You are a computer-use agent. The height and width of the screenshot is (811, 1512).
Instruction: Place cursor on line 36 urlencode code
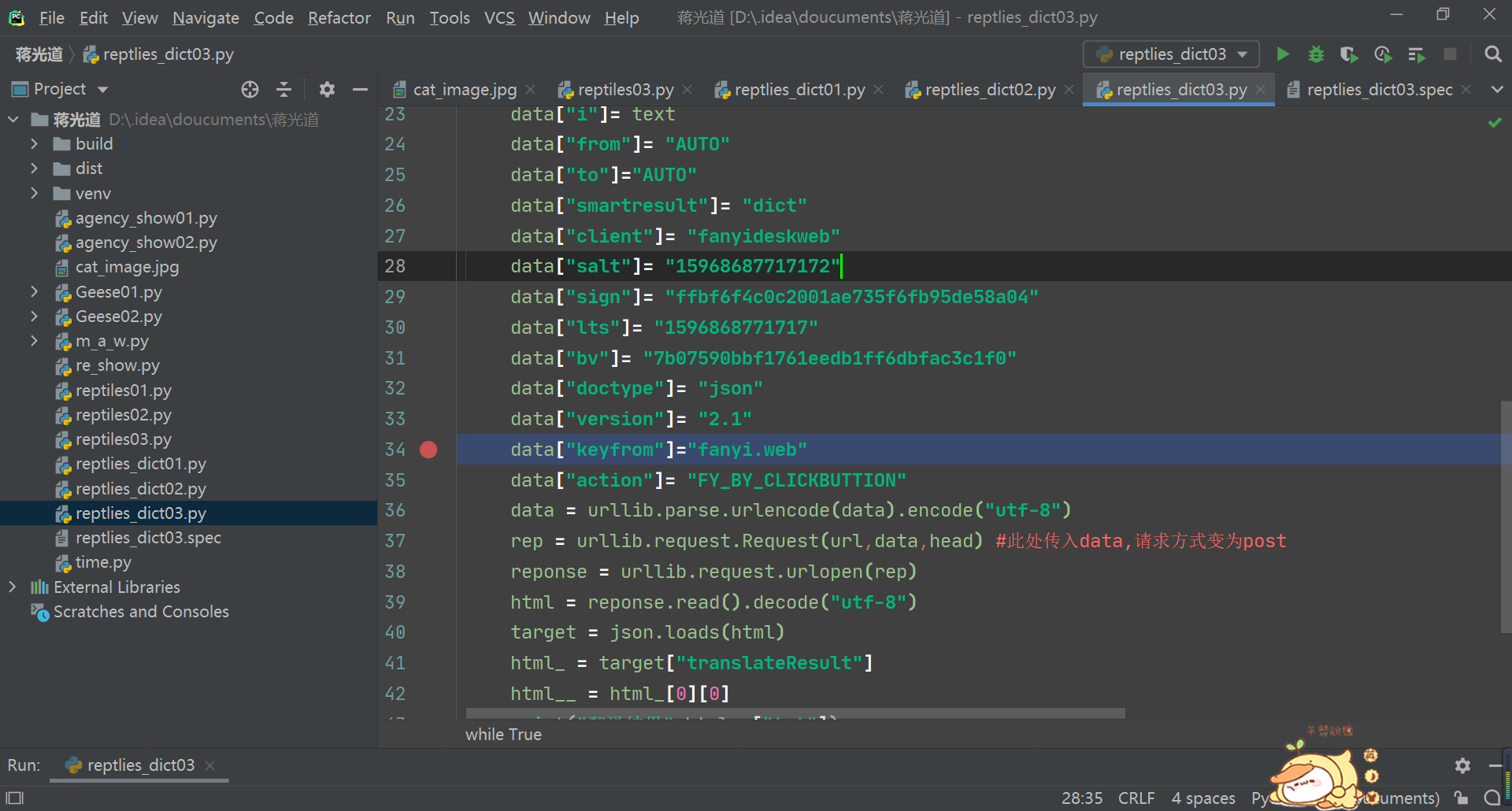[791, 510]
